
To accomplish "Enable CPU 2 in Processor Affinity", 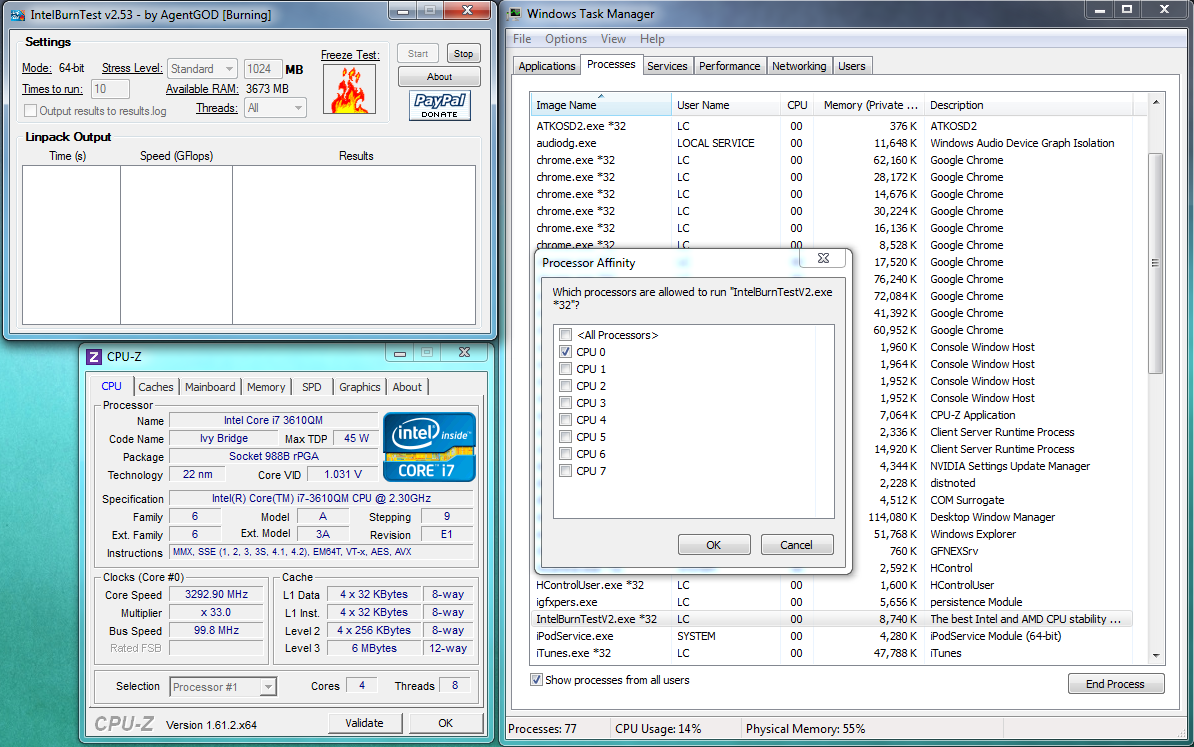I will (x=566, y=386).
